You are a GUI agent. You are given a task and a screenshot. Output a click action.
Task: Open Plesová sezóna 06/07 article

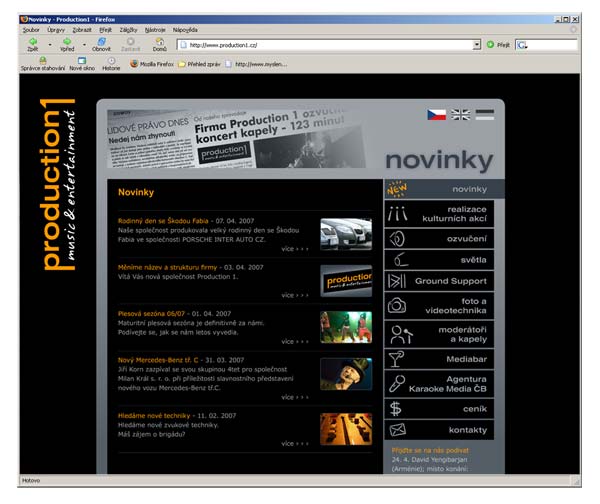pyautogui.click(x=151, y=313)
